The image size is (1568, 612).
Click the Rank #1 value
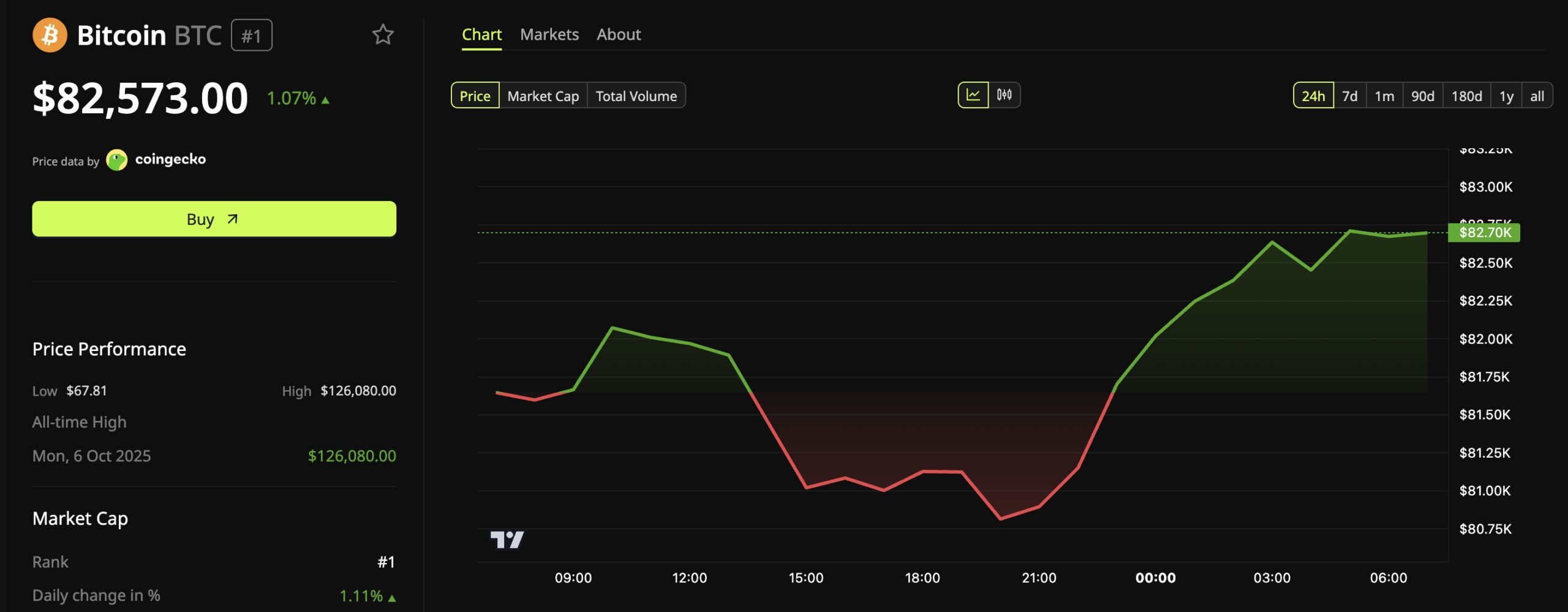click(386, 562)
